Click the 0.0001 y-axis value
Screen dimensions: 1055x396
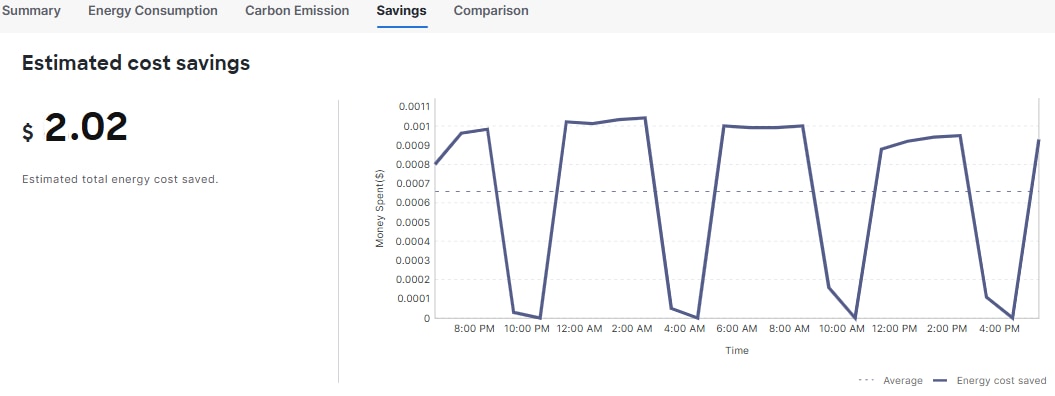[x=414, y=299]
